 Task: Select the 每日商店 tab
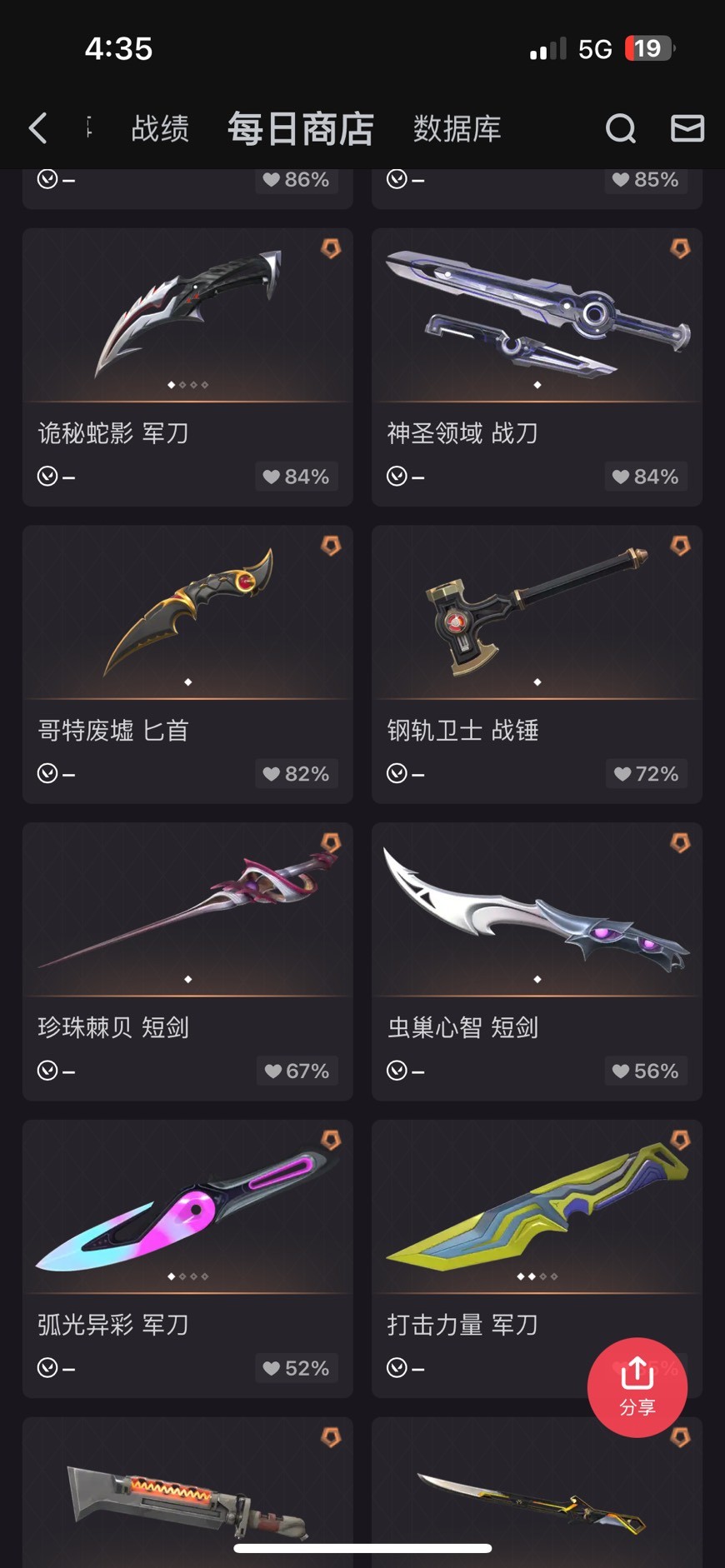pyautogui.click(x=301, y=129)
